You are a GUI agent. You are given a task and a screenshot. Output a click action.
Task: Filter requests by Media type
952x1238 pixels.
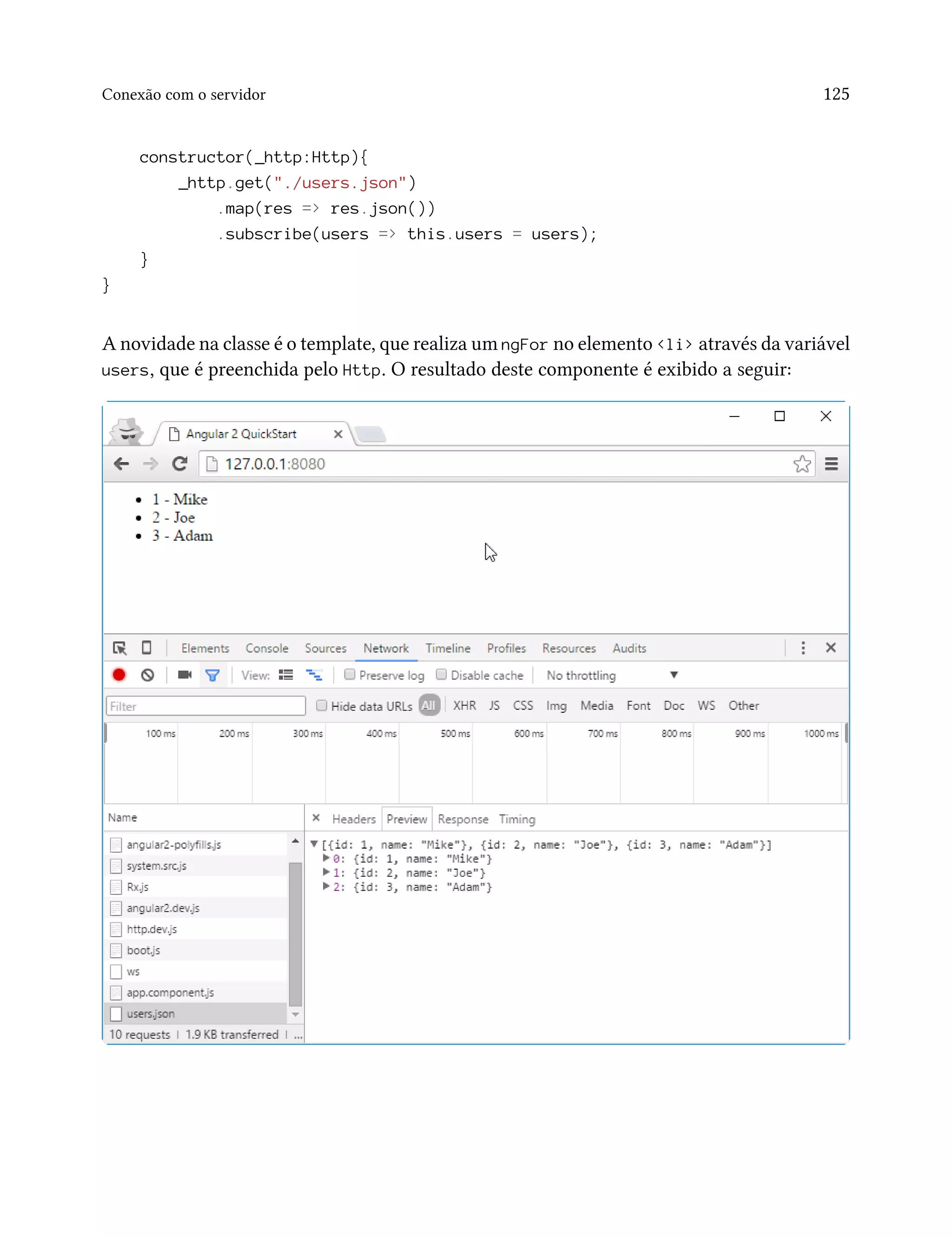pyautogui.click(x=597, y=705)
